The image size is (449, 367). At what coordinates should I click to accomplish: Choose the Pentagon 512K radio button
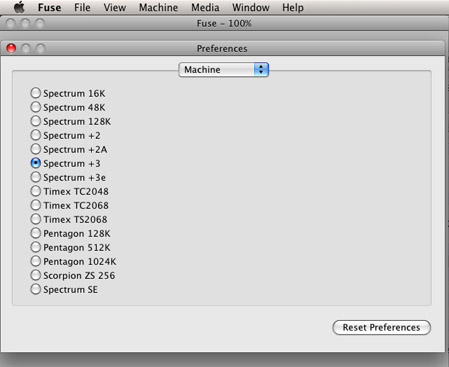click(x=35, y=247)
